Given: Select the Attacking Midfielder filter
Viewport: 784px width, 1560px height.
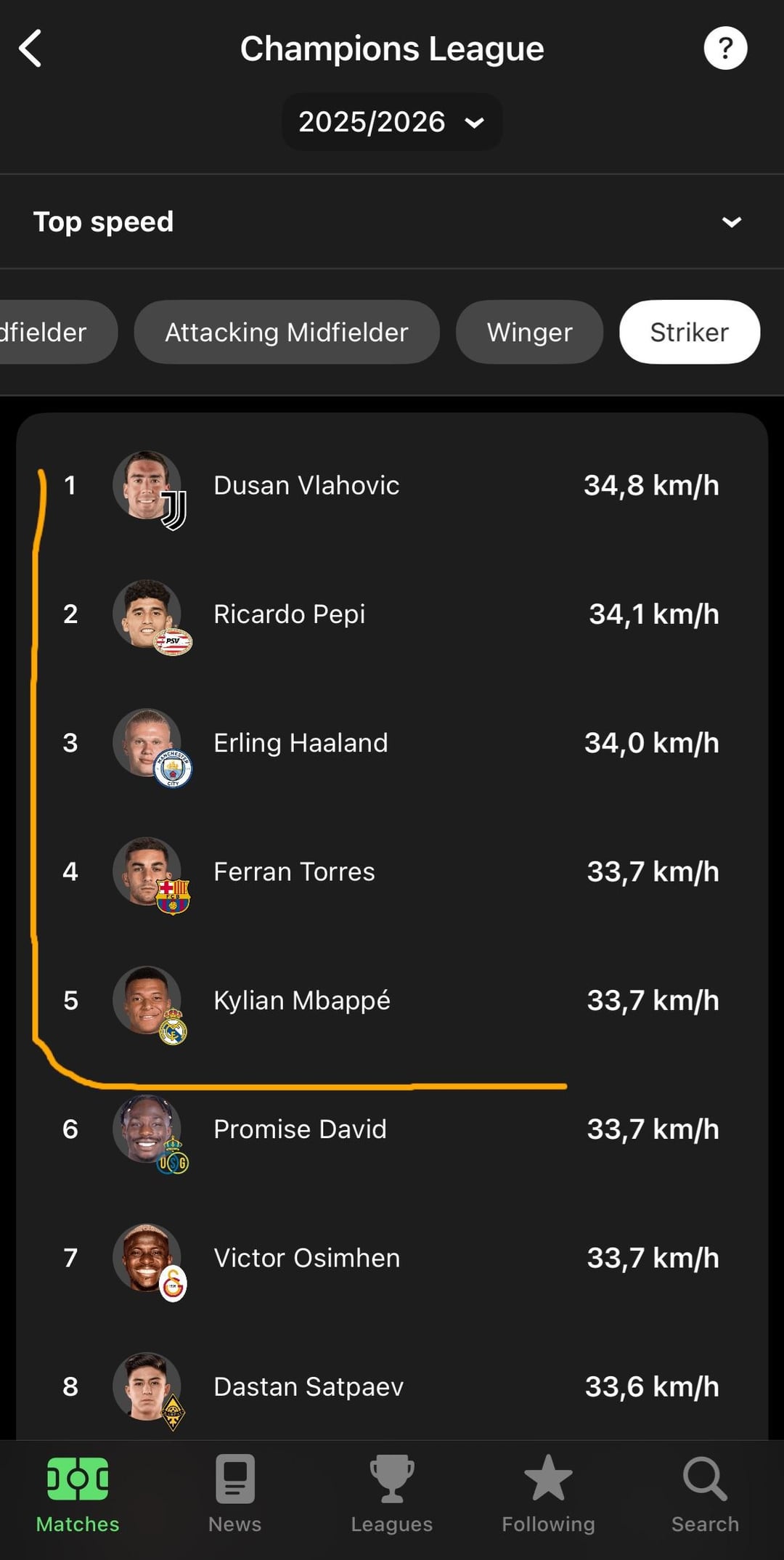Looking at the screenshot, I should [x=287, y=333].
